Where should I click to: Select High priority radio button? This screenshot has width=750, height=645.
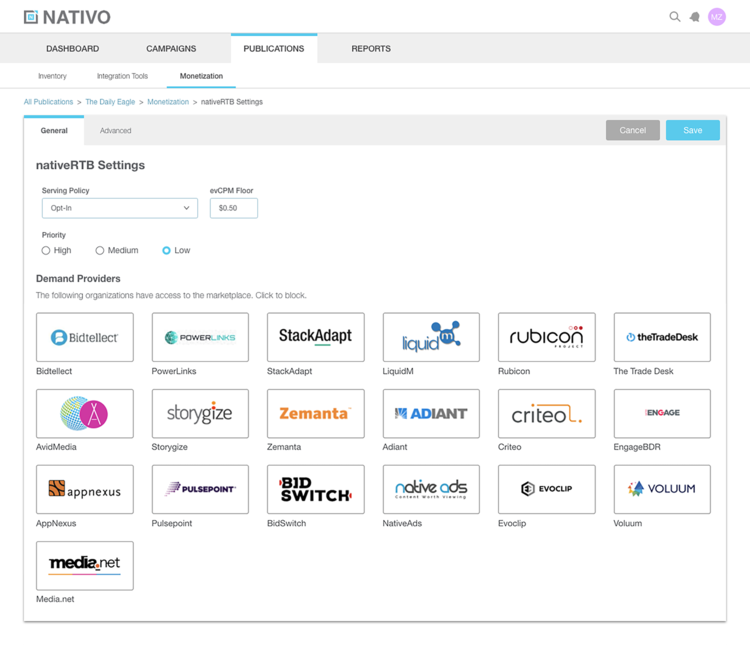coord(46,250)
